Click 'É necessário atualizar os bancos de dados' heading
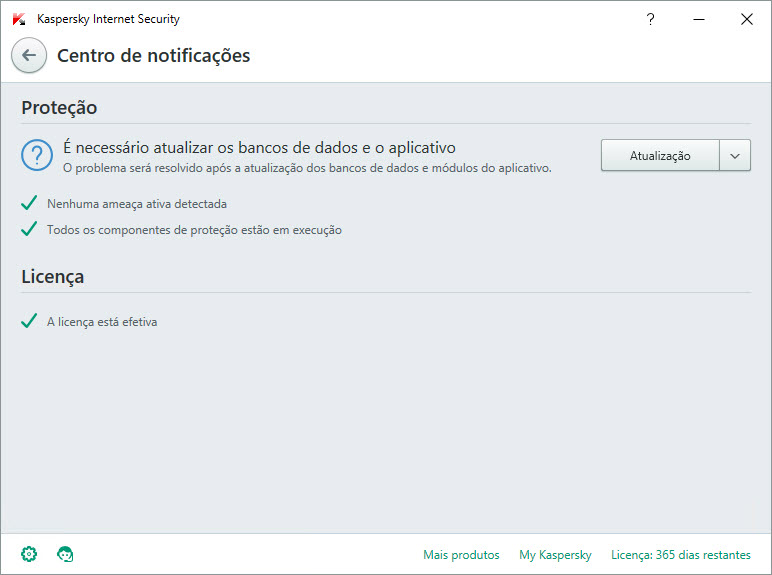This screenshot has height=575, width=772. (x=259, y=148)
